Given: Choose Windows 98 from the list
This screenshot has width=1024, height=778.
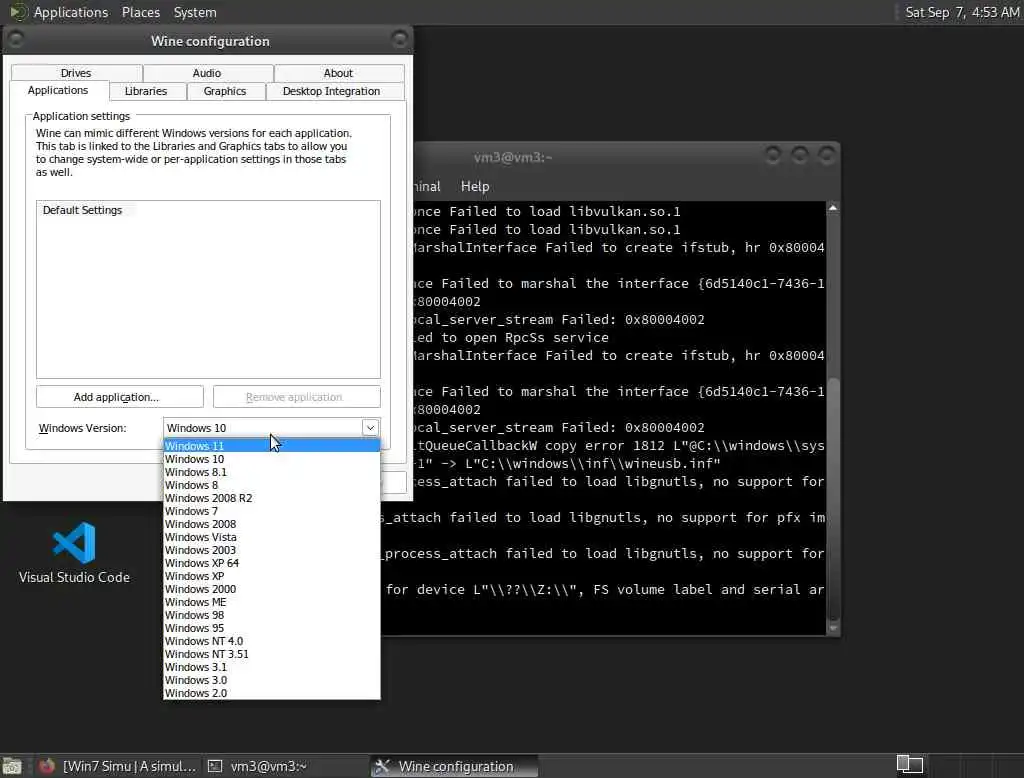Looking at the screenshot, I should 272,615.
